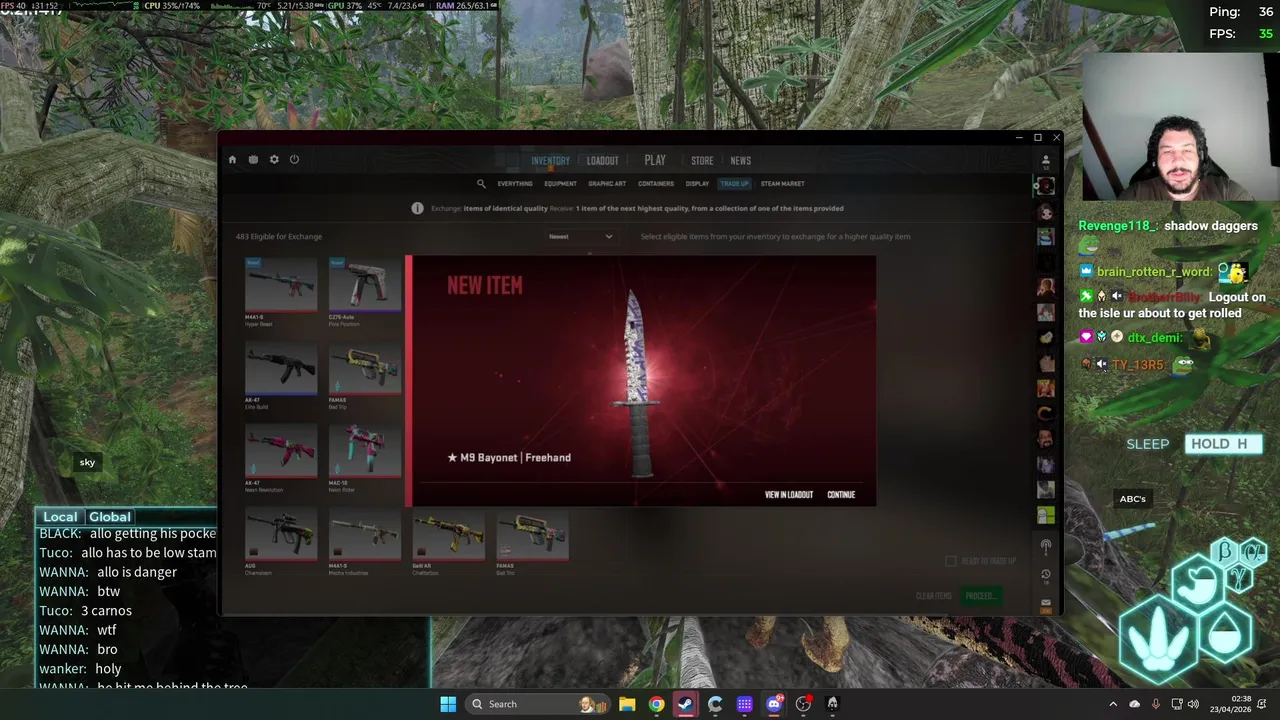Select the Containers filter
The height and width of the screenshot is (720, 1280).
click(x=656, y=184)
